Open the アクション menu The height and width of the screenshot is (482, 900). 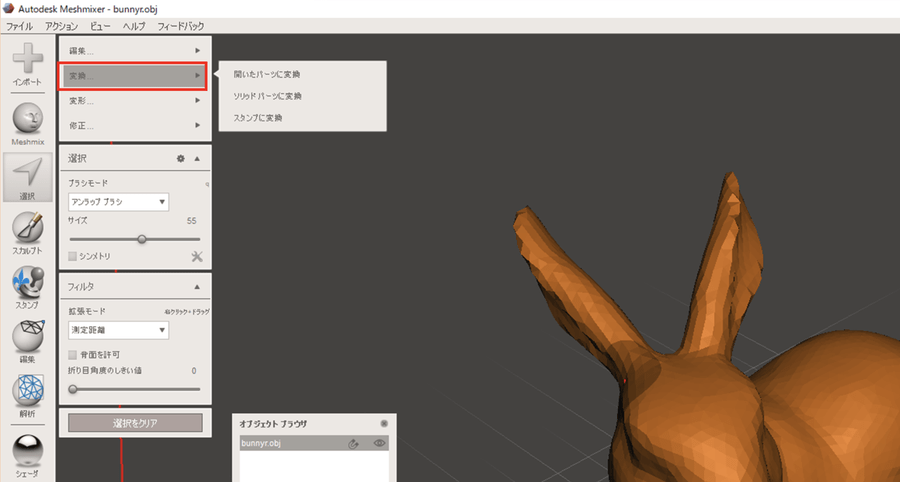[x=61, y=26]
